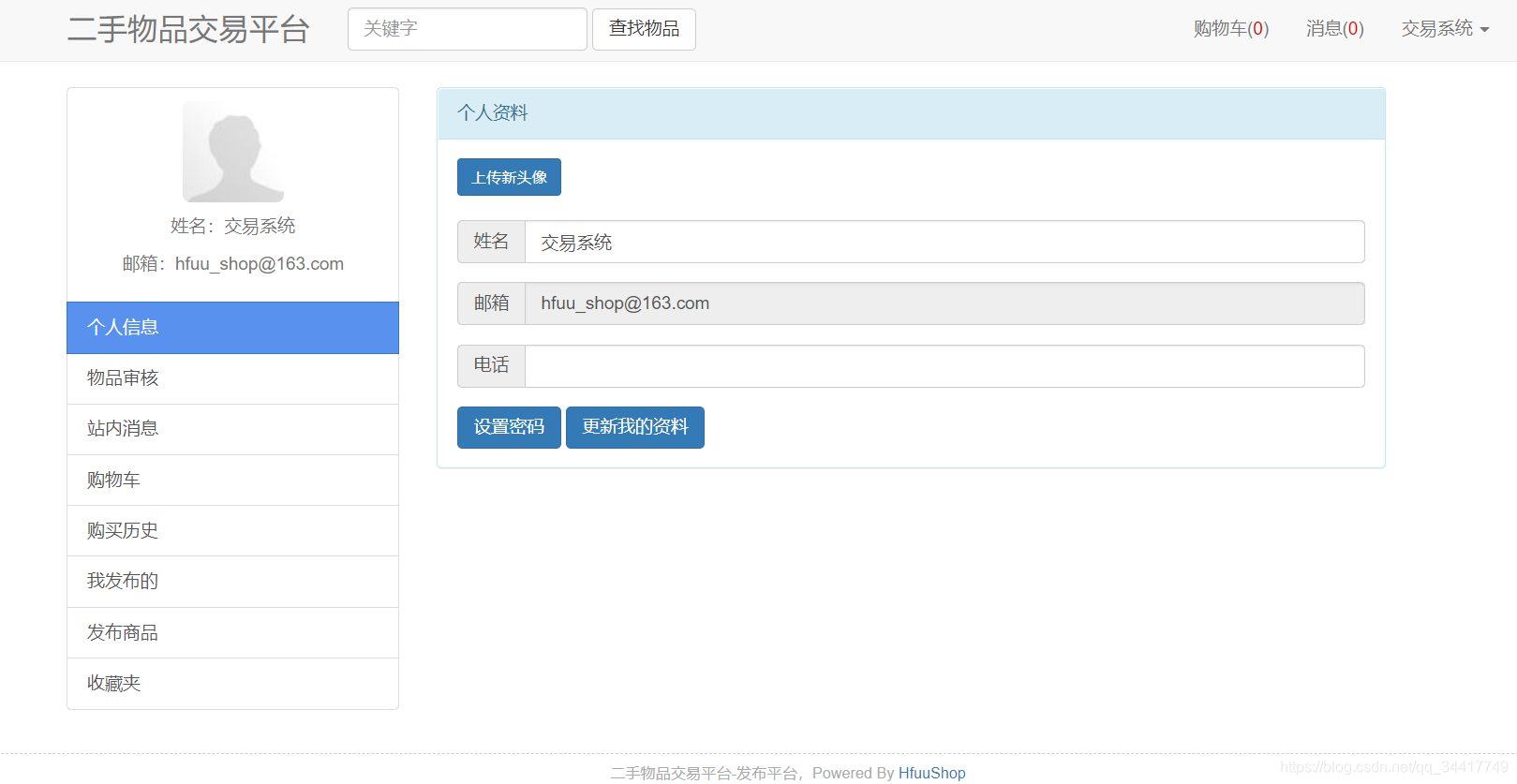Click the 电话 field label
The image size is (1517, 784).
(x=491, y=366)
